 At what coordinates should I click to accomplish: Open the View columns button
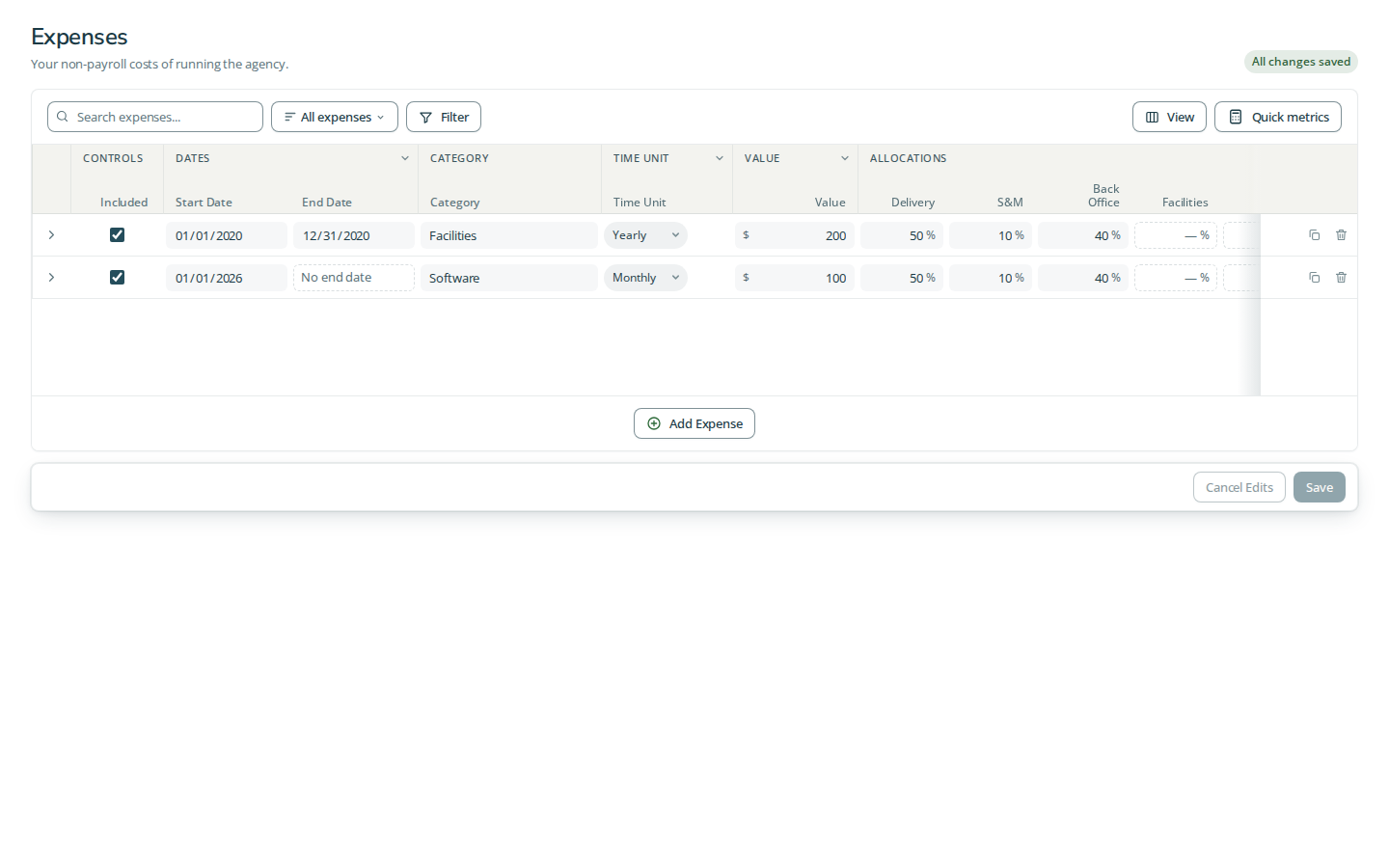pos(1169,117)
